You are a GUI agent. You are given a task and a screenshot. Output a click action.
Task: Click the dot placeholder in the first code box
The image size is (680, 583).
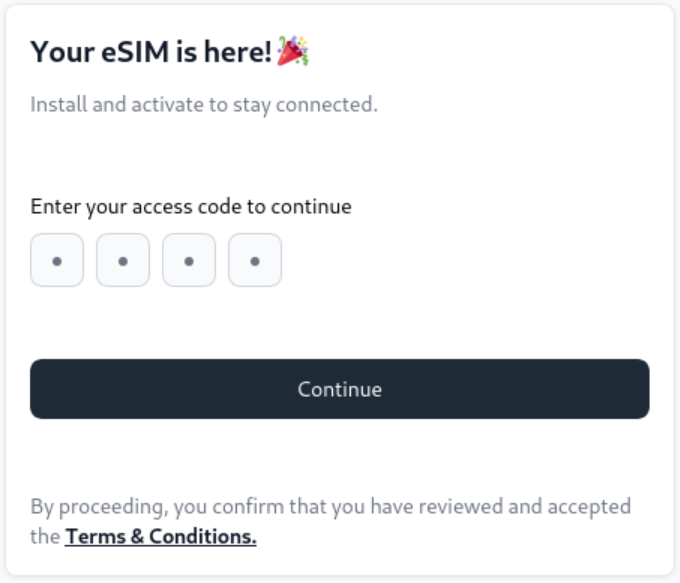(57, 261)
